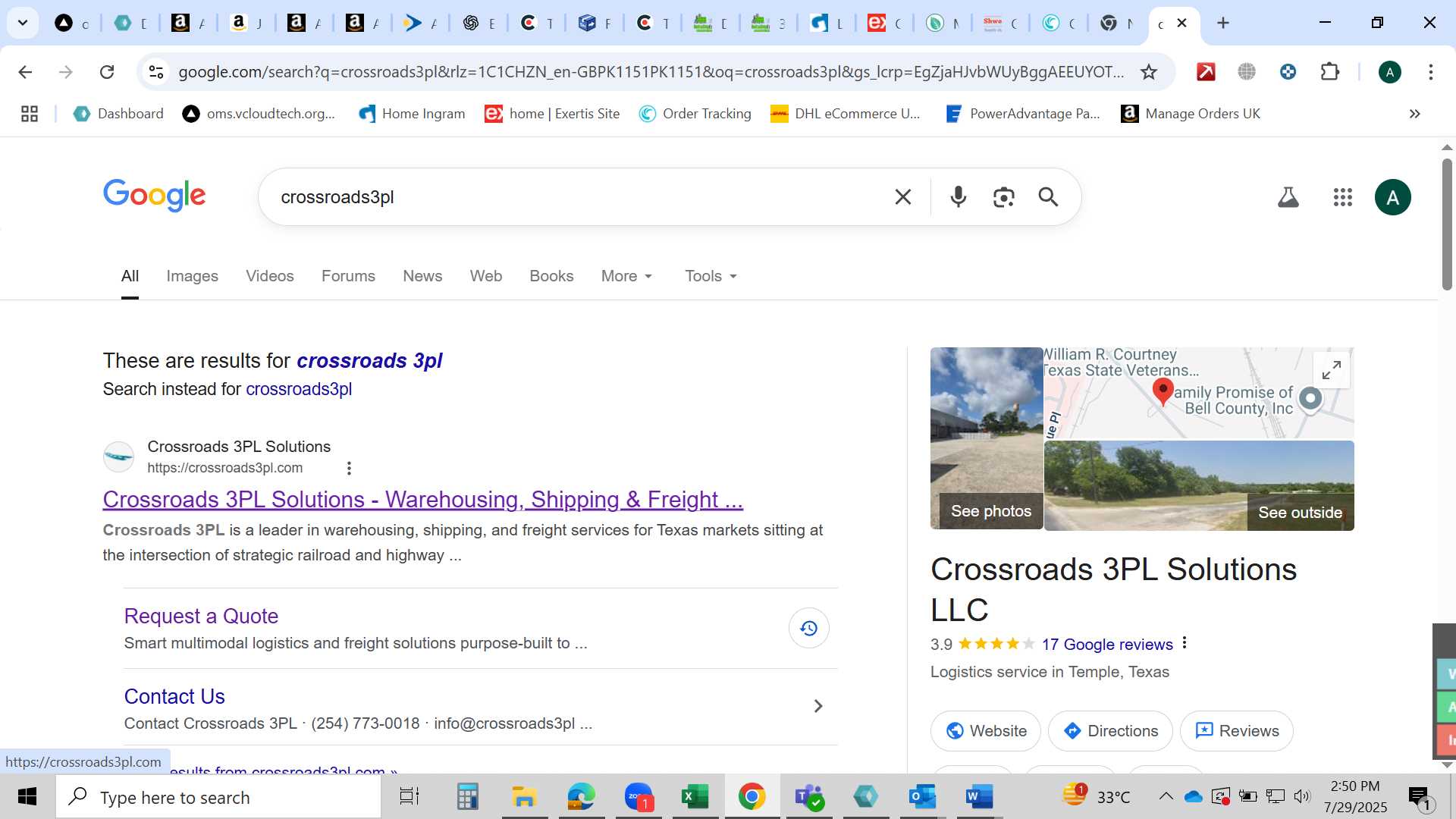This screenshot has width=1456, height=819.
Task: Click the Windows taskbar search box
Action: (218, 797)
